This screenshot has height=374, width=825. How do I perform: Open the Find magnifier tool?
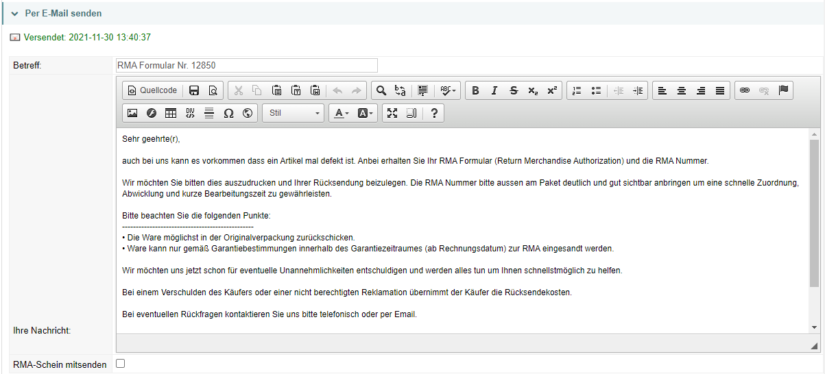tap(381, 90)
